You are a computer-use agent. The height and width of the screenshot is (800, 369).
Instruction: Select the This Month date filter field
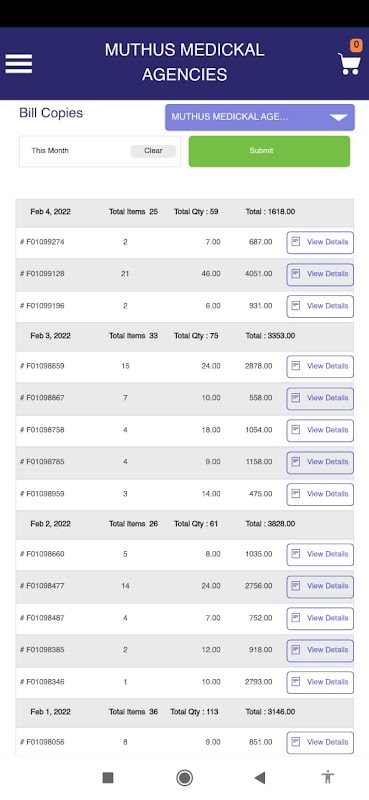100,151
